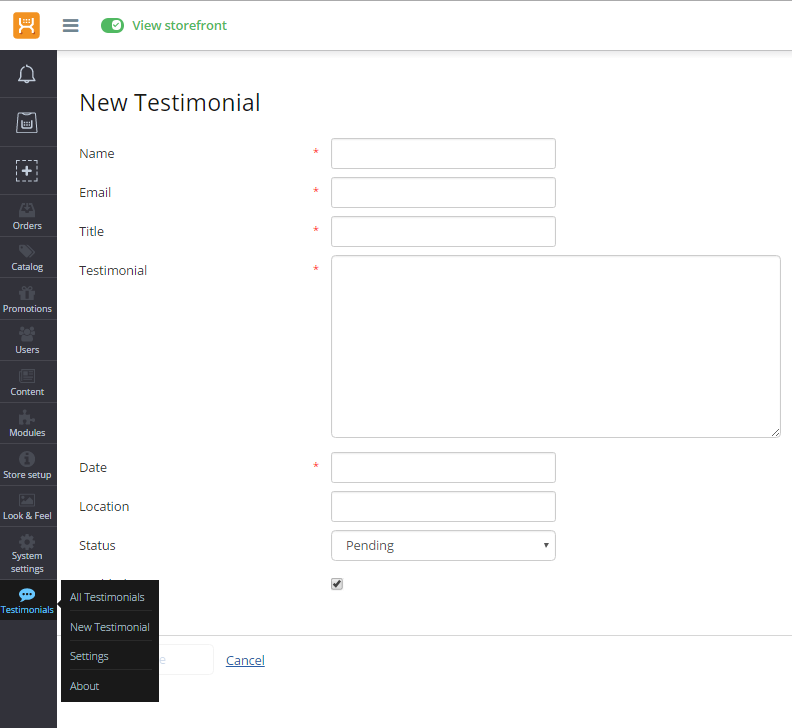The width and height of the screenshot is (792, 728).
Task: Open notifications bell icon
Action: 27,74
